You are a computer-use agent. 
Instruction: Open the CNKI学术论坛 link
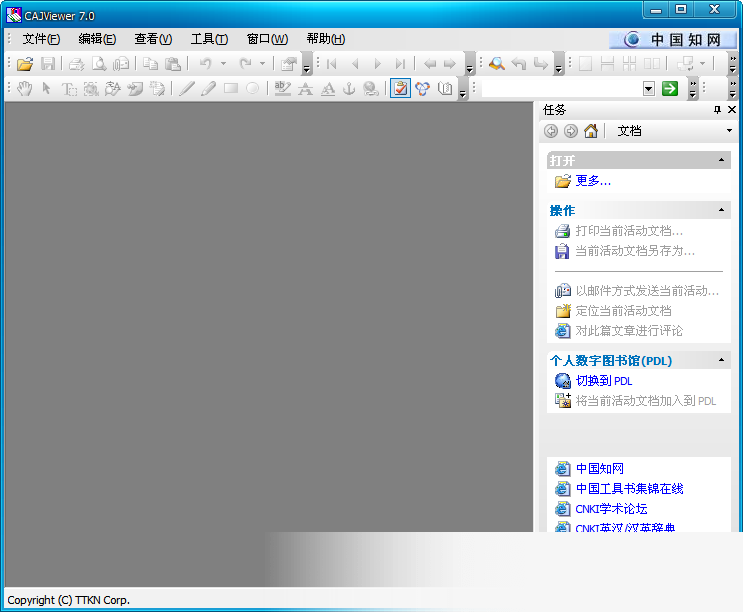pyautogui.click(x=611, y=509)
